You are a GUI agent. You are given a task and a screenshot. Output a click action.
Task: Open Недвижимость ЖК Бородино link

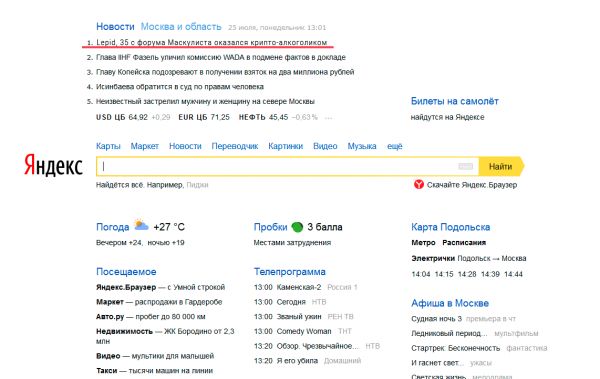(165, 336)
